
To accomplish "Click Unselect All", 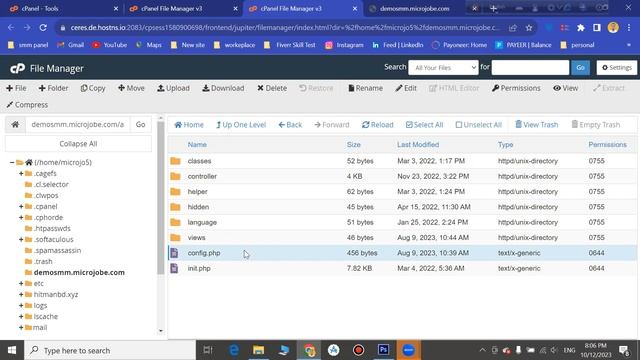I will pos(478,125).
